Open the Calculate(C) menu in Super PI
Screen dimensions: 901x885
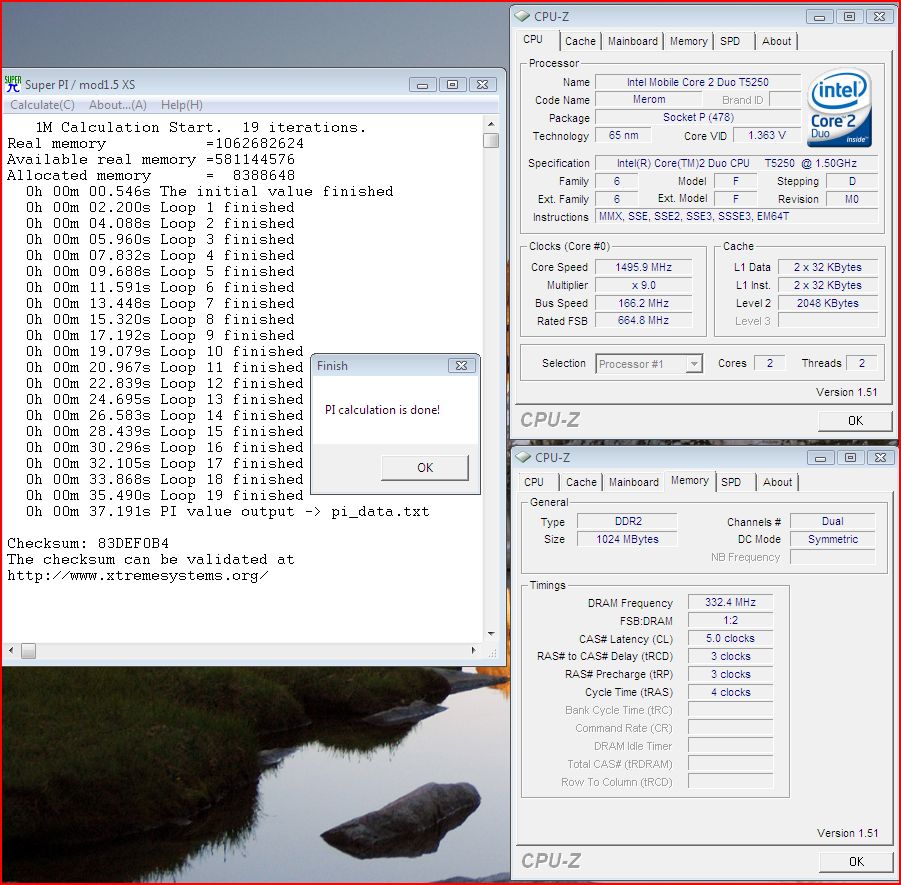(x=43, y=105)
